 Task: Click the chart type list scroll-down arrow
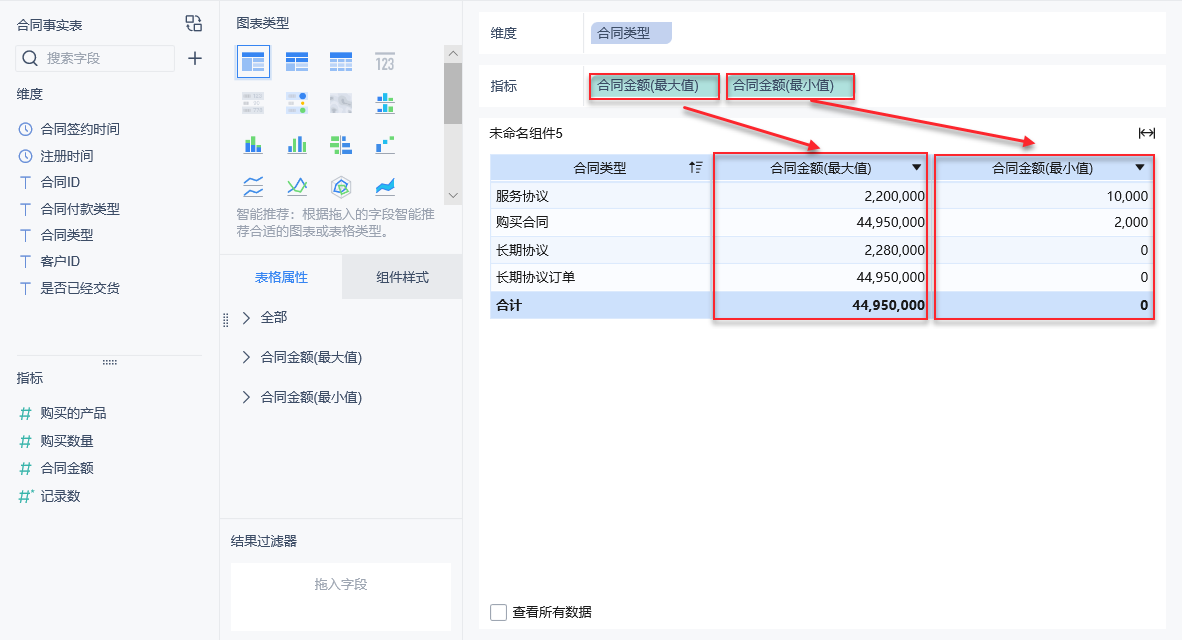point(453,195)
